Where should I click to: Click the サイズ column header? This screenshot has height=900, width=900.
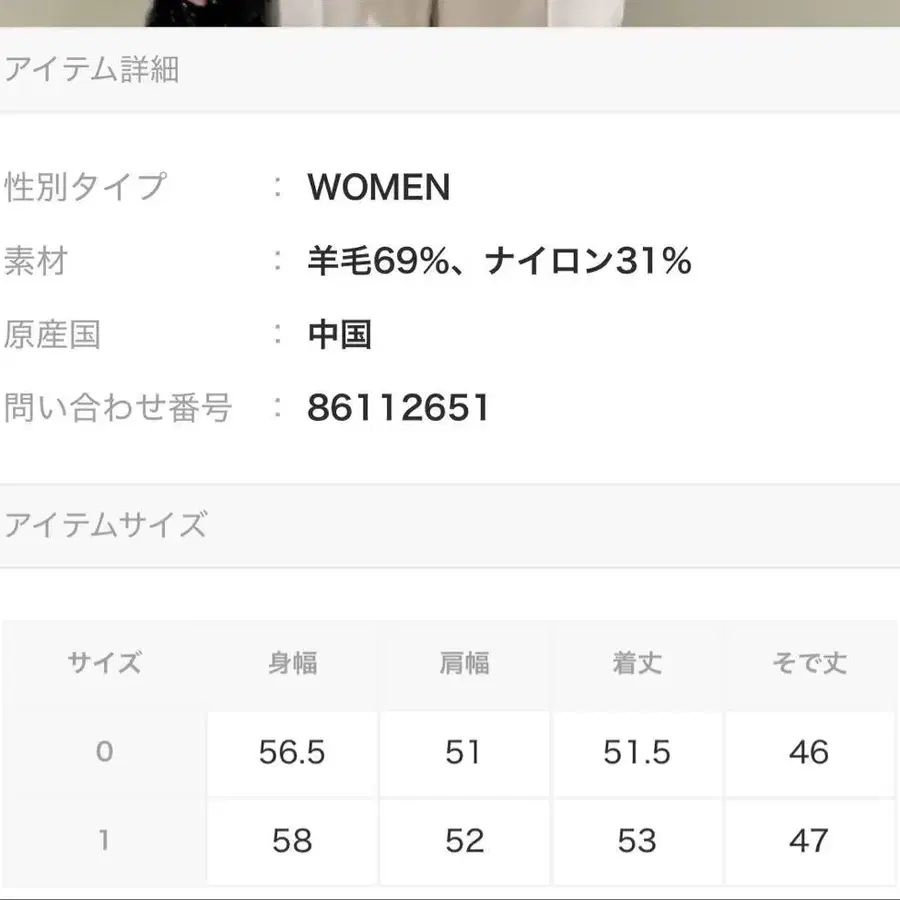[104, 663]
